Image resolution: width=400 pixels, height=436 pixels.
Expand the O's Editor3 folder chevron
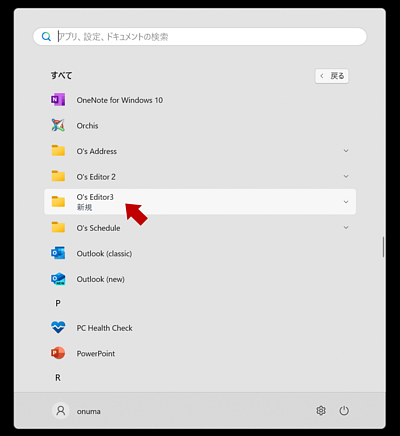point(346,202)
